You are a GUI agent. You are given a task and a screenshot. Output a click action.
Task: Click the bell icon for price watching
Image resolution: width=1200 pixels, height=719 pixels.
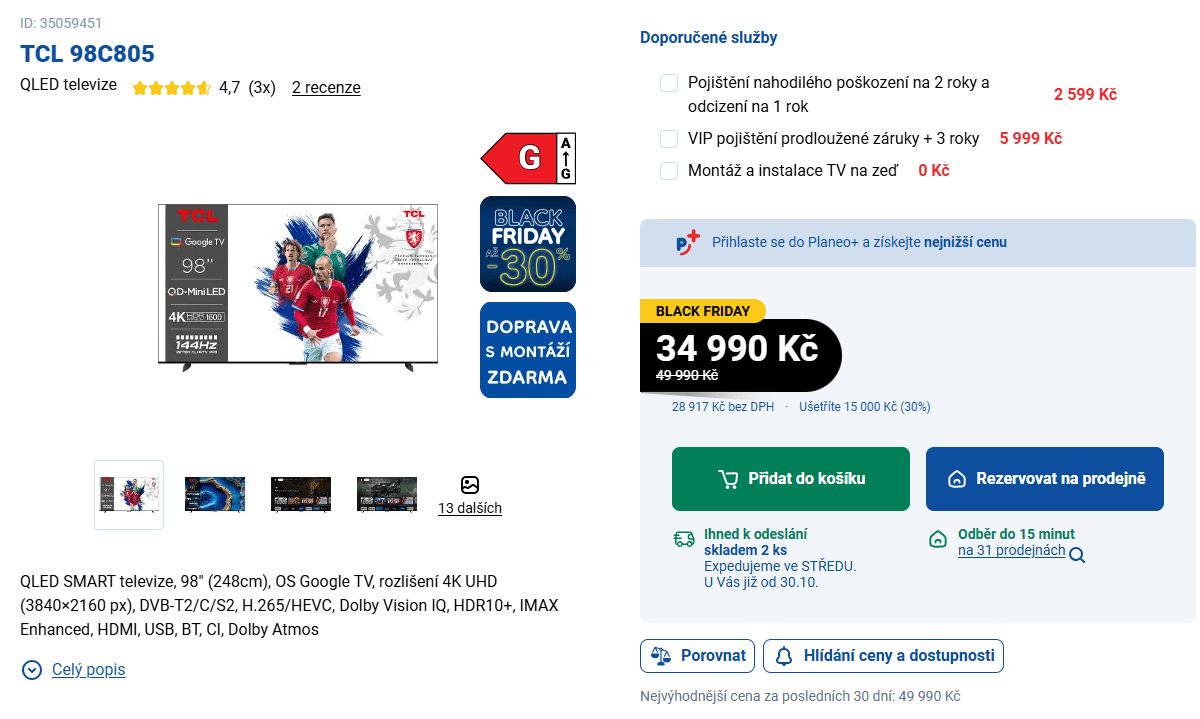coord(785,656)
